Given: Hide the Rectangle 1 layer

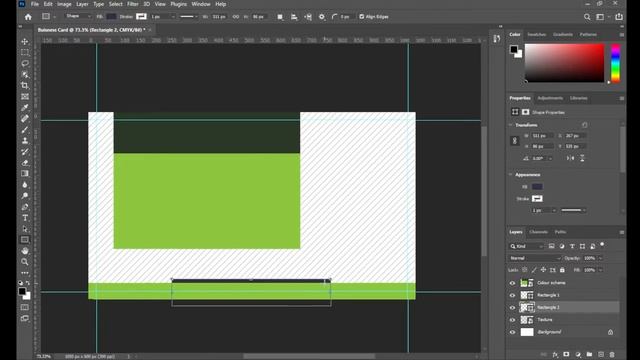Looking at the screenshot, I should pos(512,295).
